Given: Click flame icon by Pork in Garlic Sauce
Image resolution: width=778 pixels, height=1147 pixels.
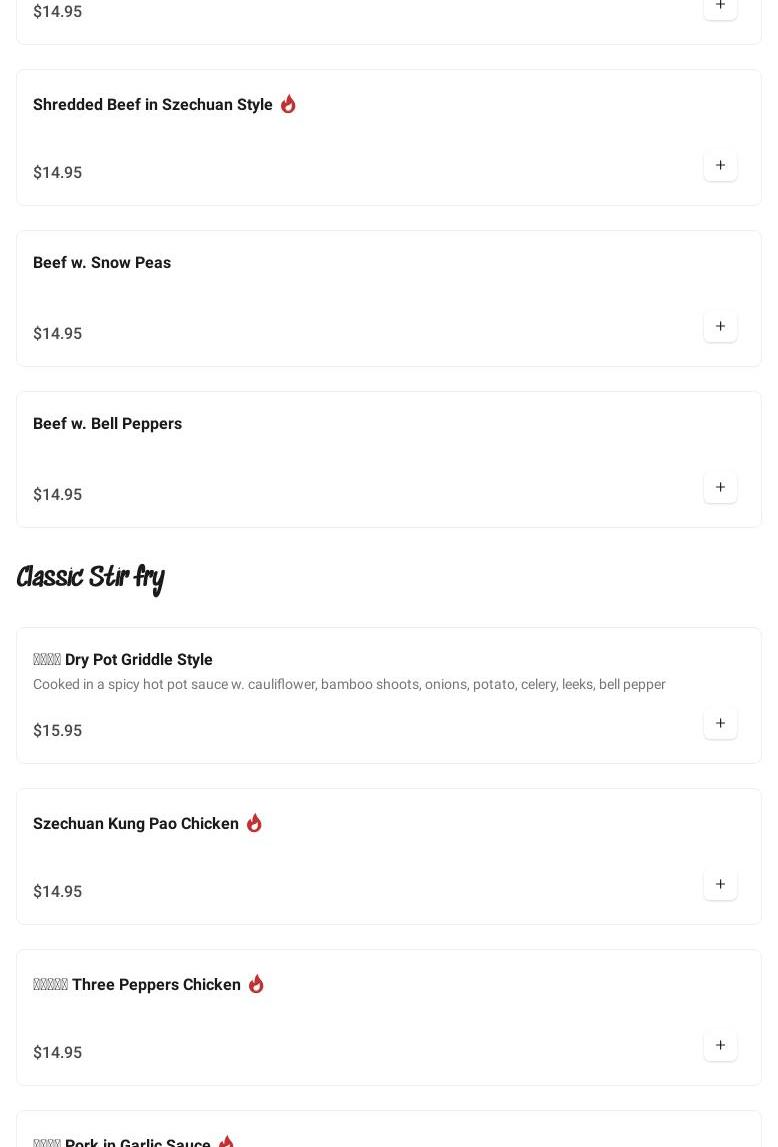Looking at the screenshot, I should (x=226, y=1141).
